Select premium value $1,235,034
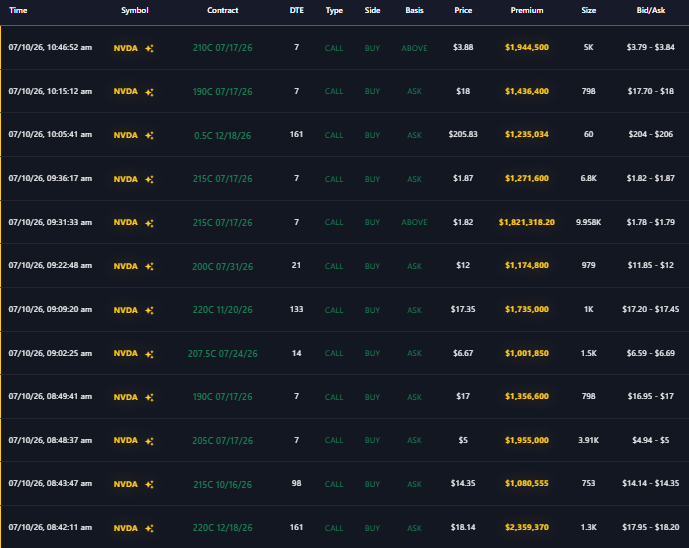Image resolution: width=689 pixels, height=548 pixels. point(527,134)
